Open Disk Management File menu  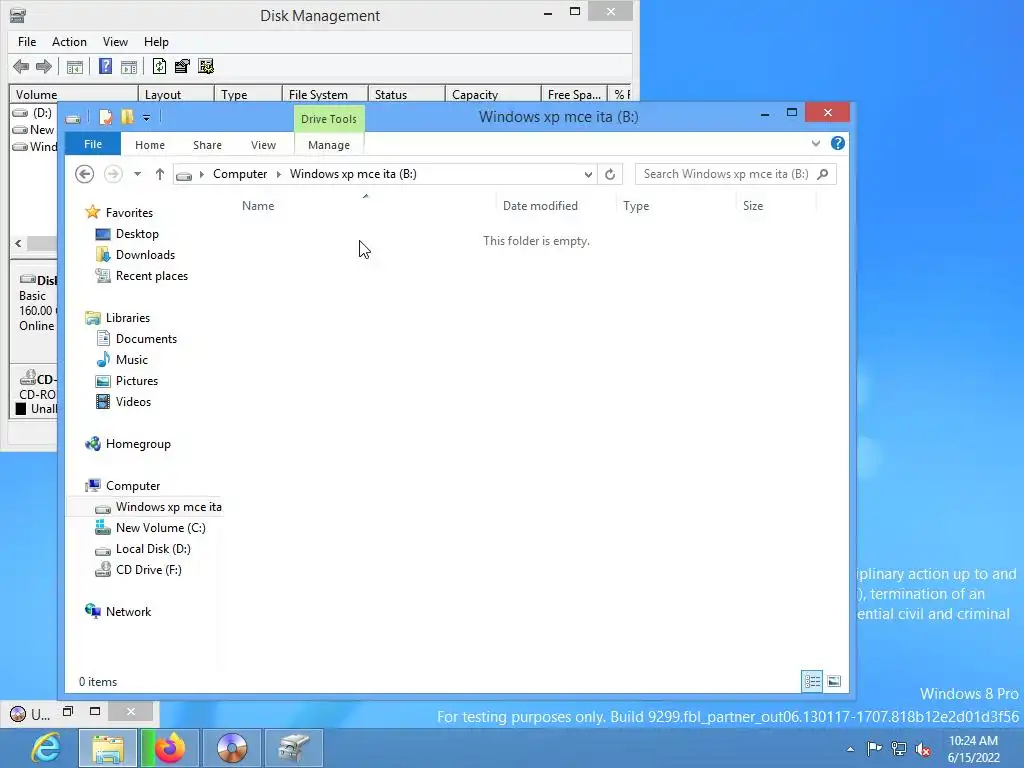click(27, 42)
